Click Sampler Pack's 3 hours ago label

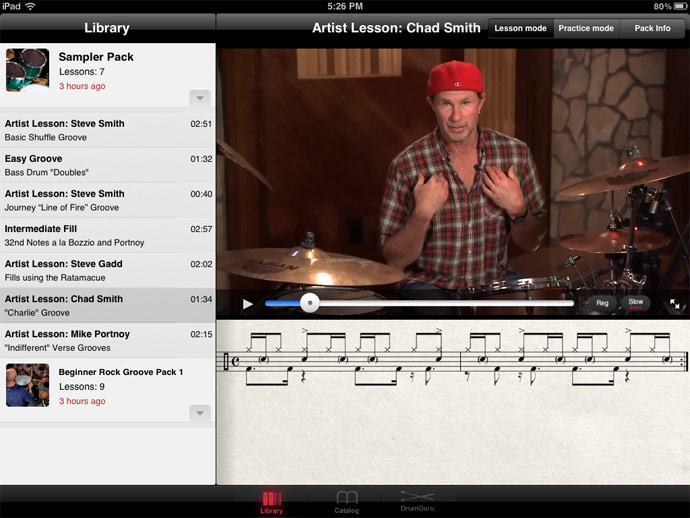click(82, 86)
